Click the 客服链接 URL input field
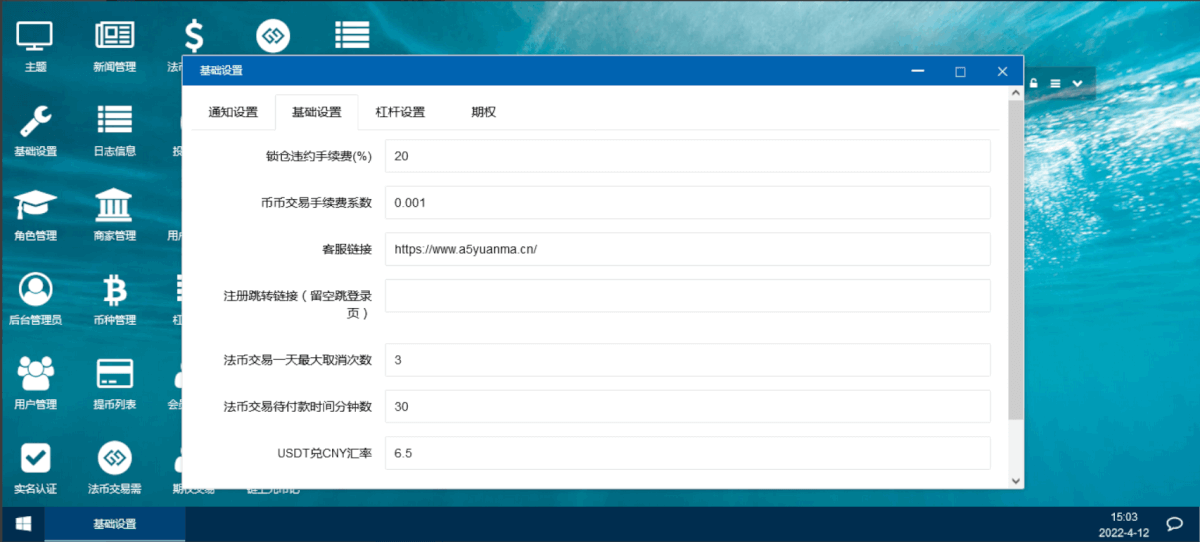 click(x=687, y=249)
